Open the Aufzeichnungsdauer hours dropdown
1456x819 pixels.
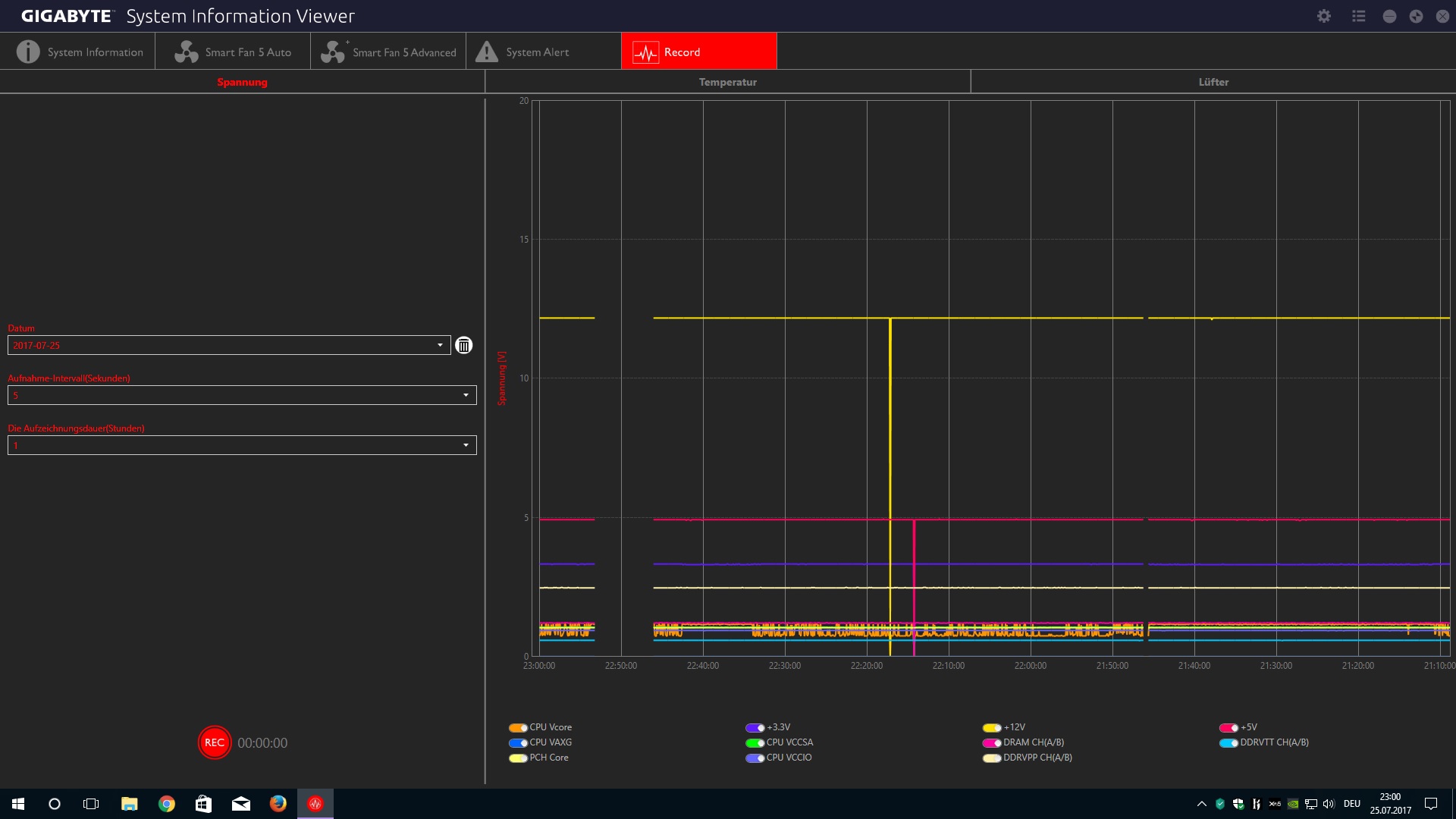tap(466, 445)
